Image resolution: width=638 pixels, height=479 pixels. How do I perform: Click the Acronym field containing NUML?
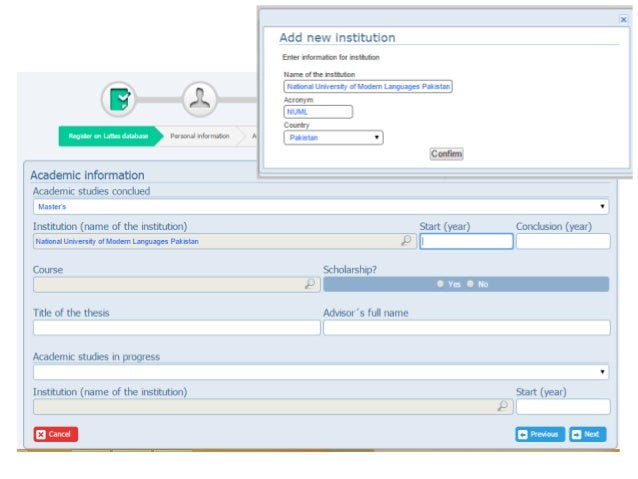(x=318, y=112)
